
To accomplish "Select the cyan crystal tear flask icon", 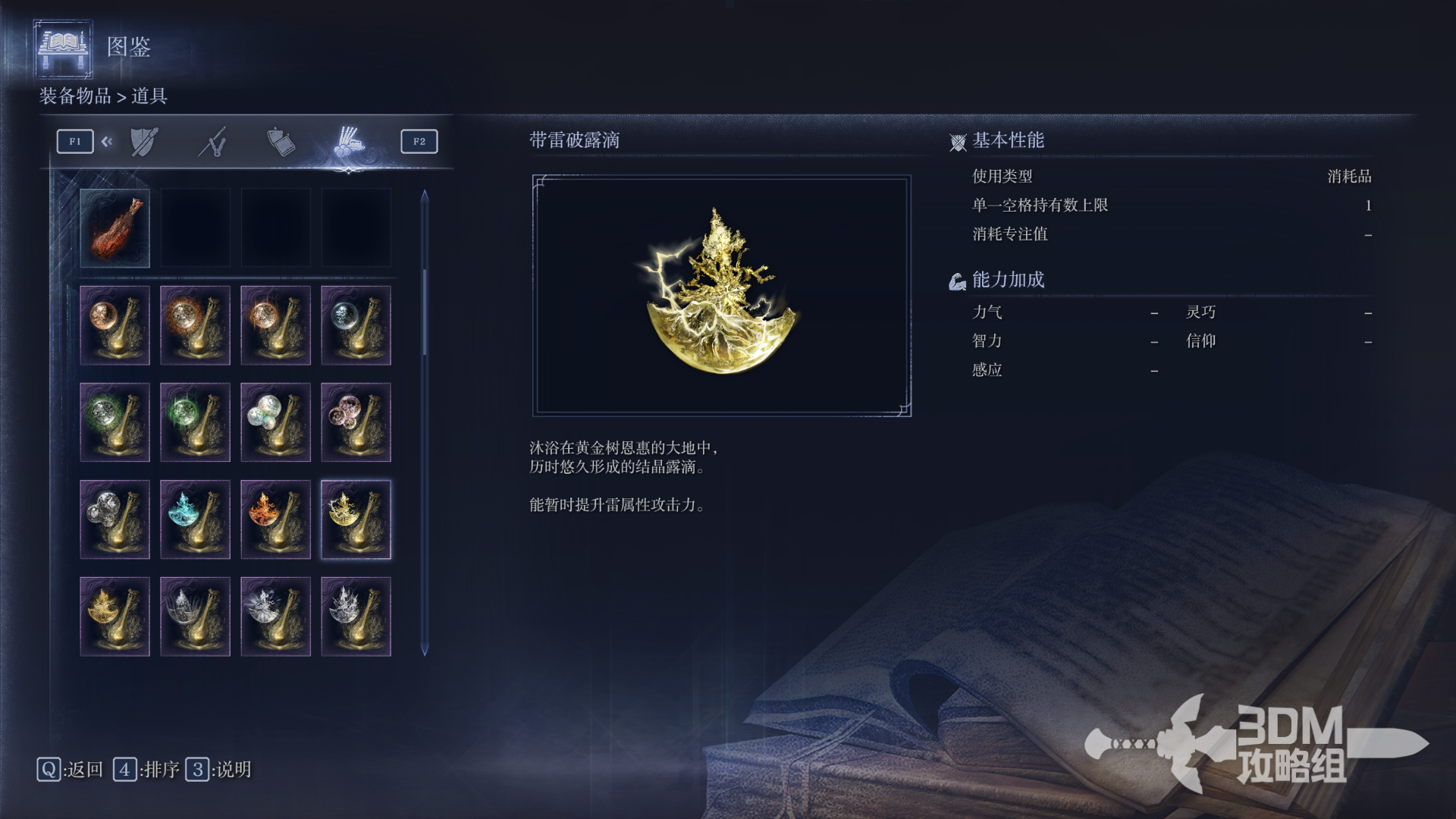I will pyautogui.click(x=195, y=519).
